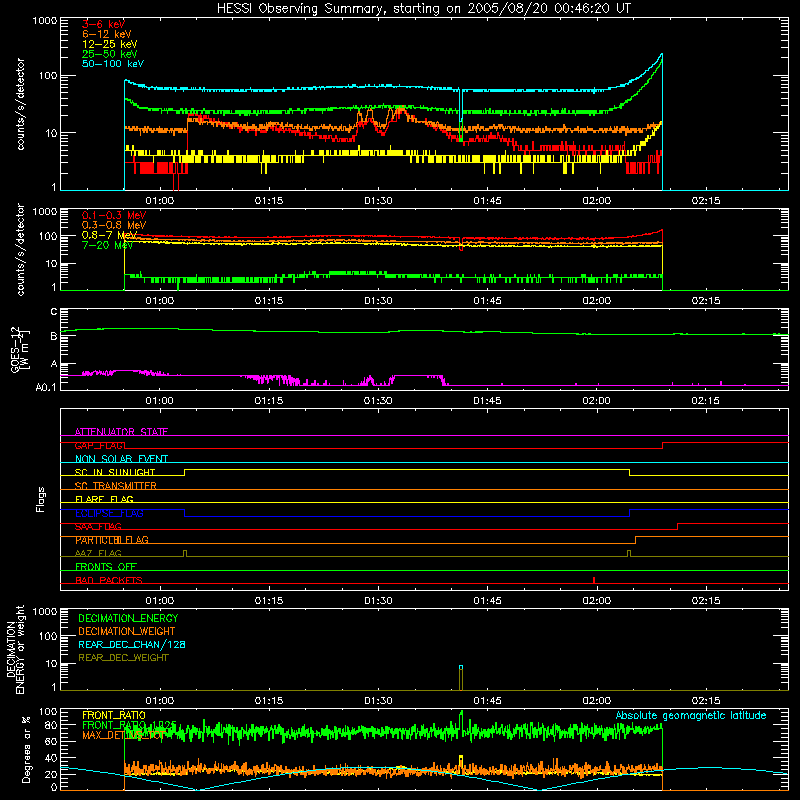Click the HESSI Observing Summary title text
Screen dimensions: 800x800
point(424,9)
